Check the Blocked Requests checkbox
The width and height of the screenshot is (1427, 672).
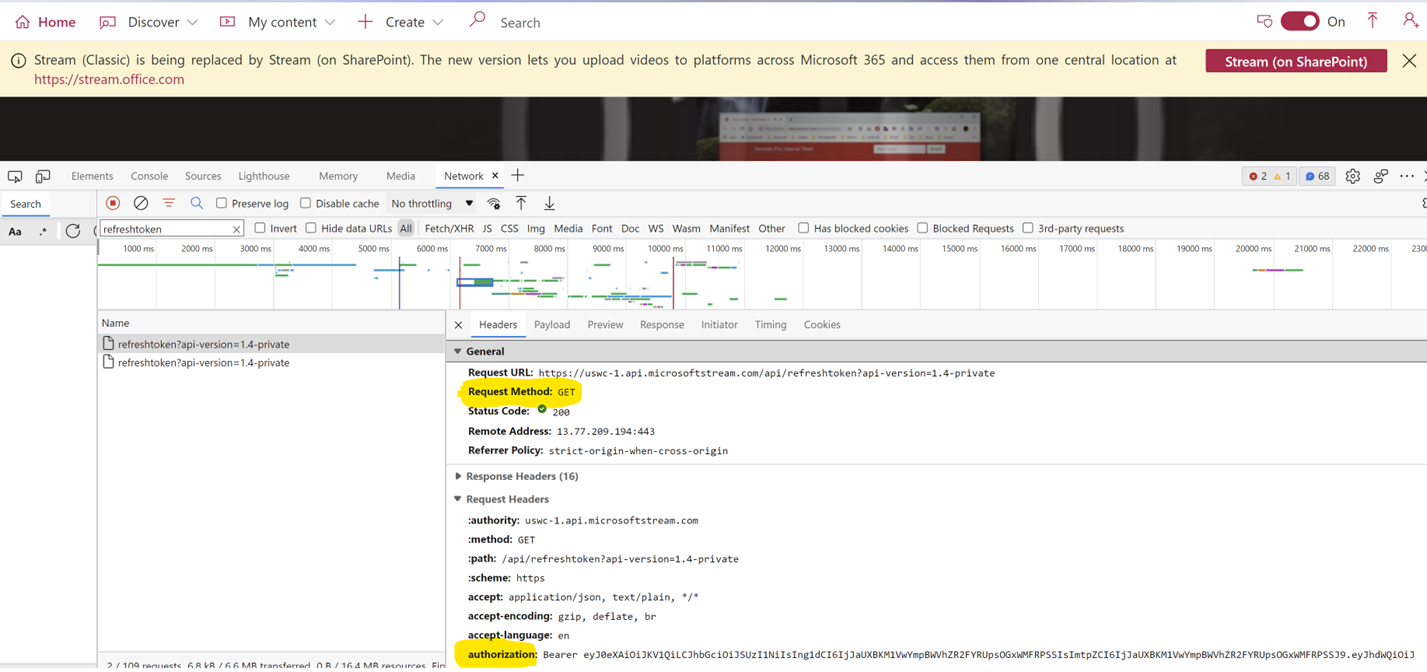pos(922,228)
